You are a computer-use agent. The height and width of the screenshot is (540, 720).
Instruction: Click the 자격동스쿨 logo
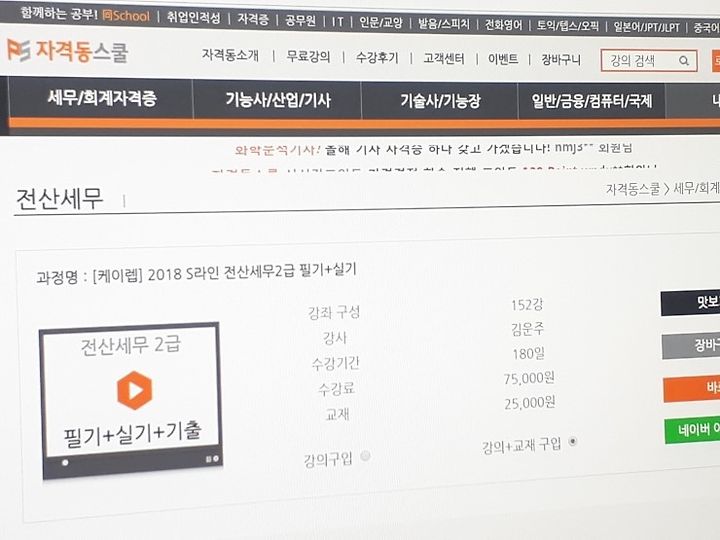coord(67,51)
